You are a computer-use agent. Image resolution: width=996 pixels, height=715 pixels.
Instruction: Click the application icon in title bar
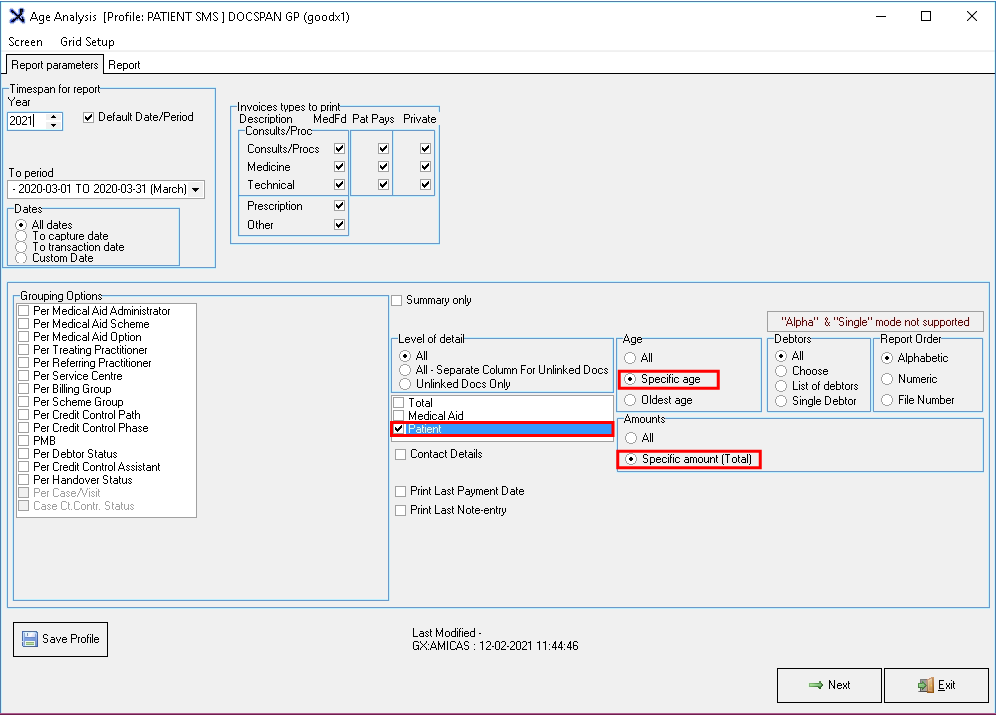(x=17, y=16)
